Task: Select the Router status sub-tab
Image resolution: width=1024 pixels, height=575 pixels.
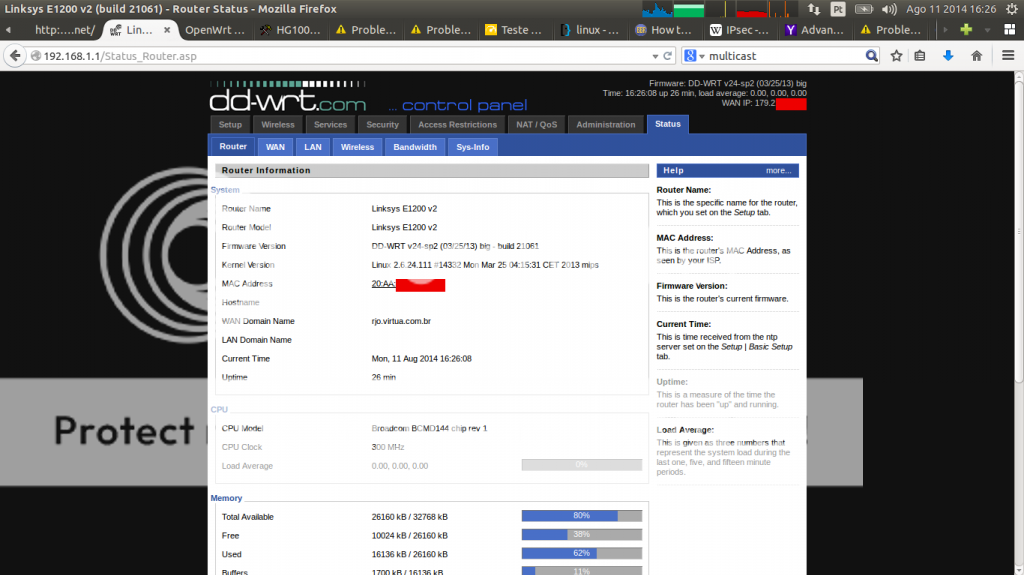Action: 233,146
